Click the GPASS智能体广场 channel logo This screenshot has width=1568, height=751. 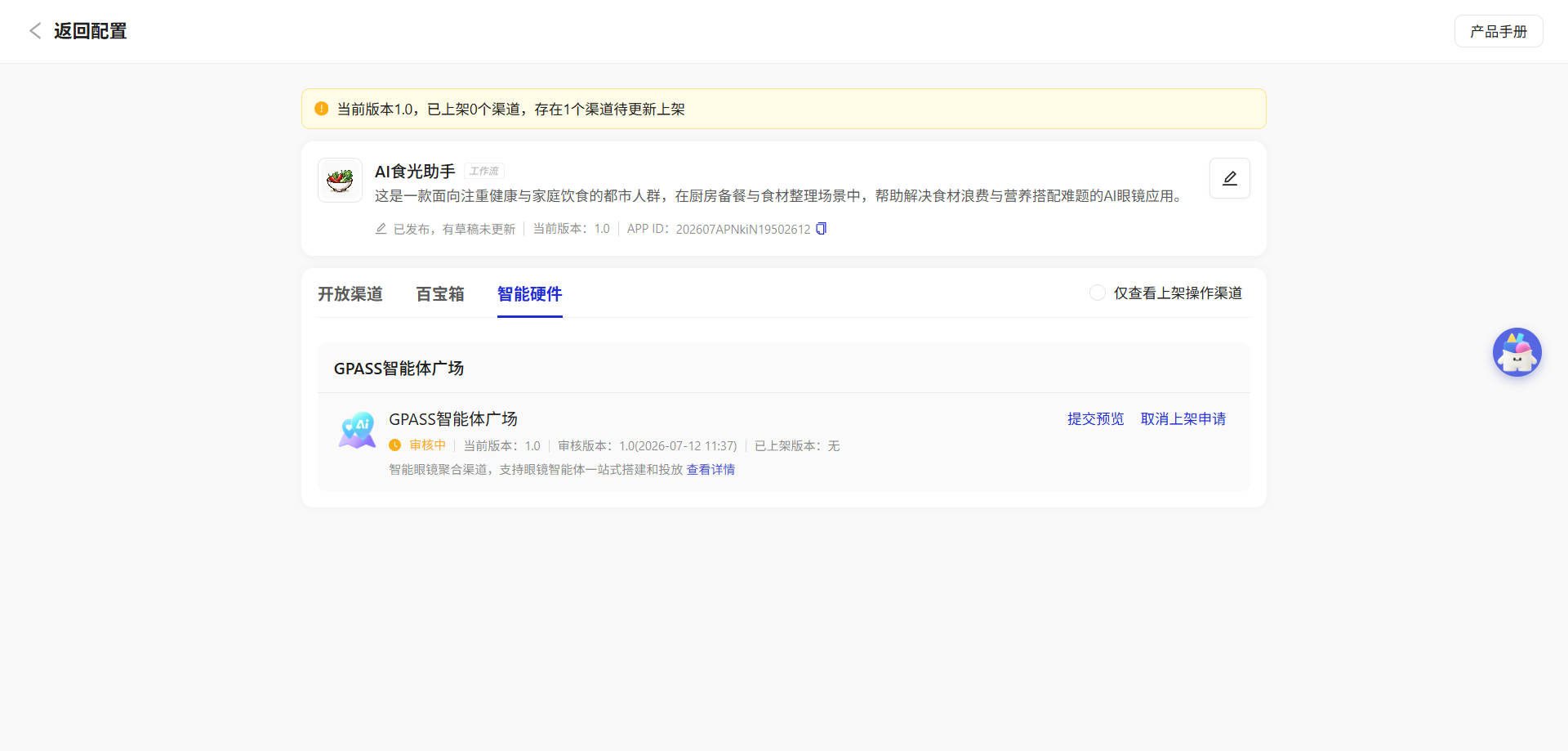(x=357, y=430)
